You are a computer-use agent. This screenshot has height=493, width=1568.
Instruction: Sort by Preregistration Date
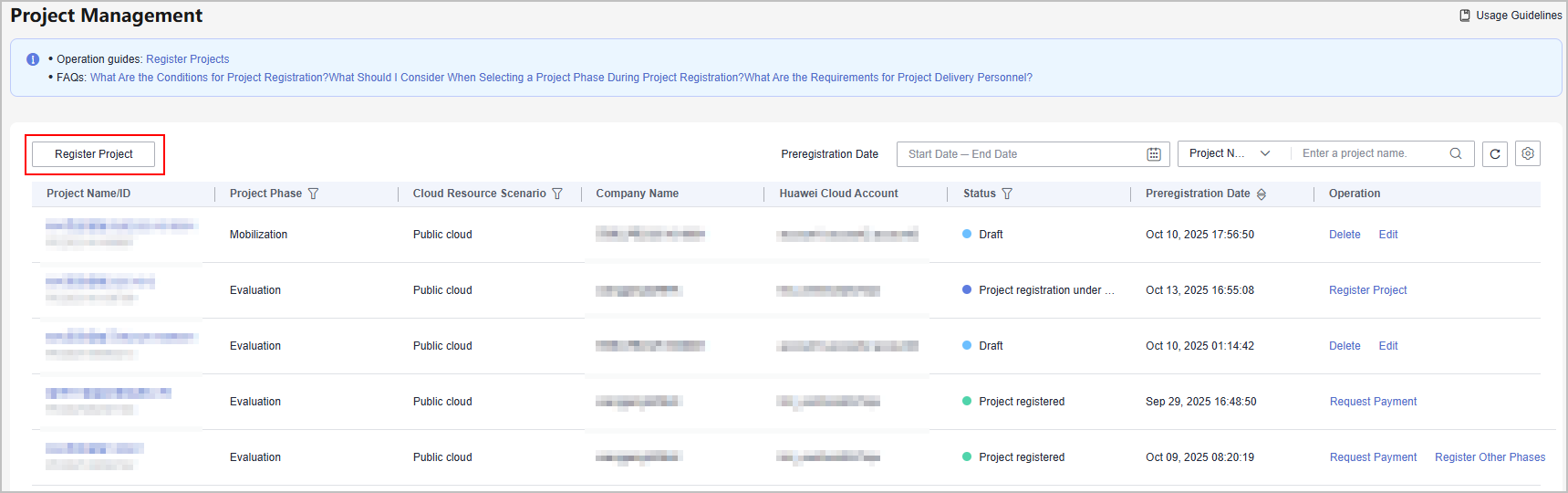click(x=1262, y=194)
